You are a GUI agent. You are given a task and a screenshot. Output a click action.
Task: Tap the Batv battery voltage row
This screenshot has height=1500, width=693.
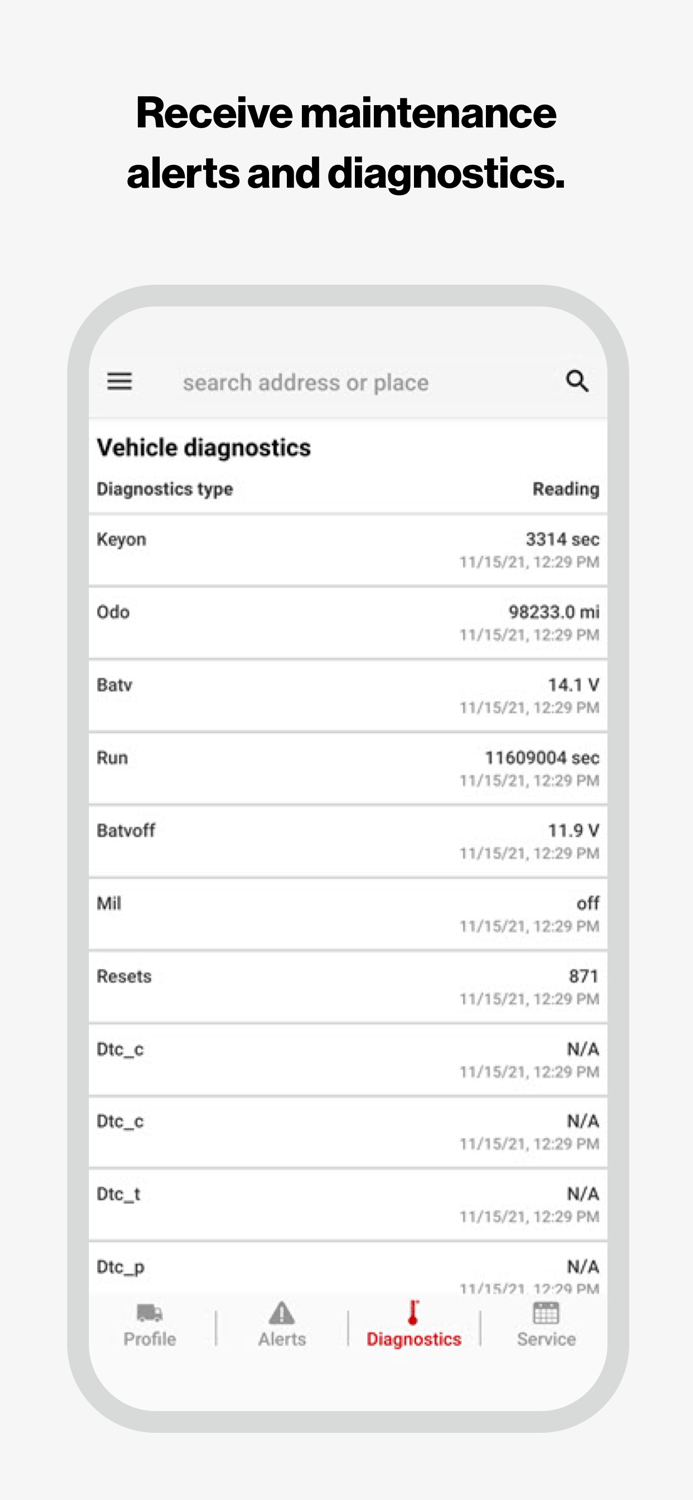347,695
